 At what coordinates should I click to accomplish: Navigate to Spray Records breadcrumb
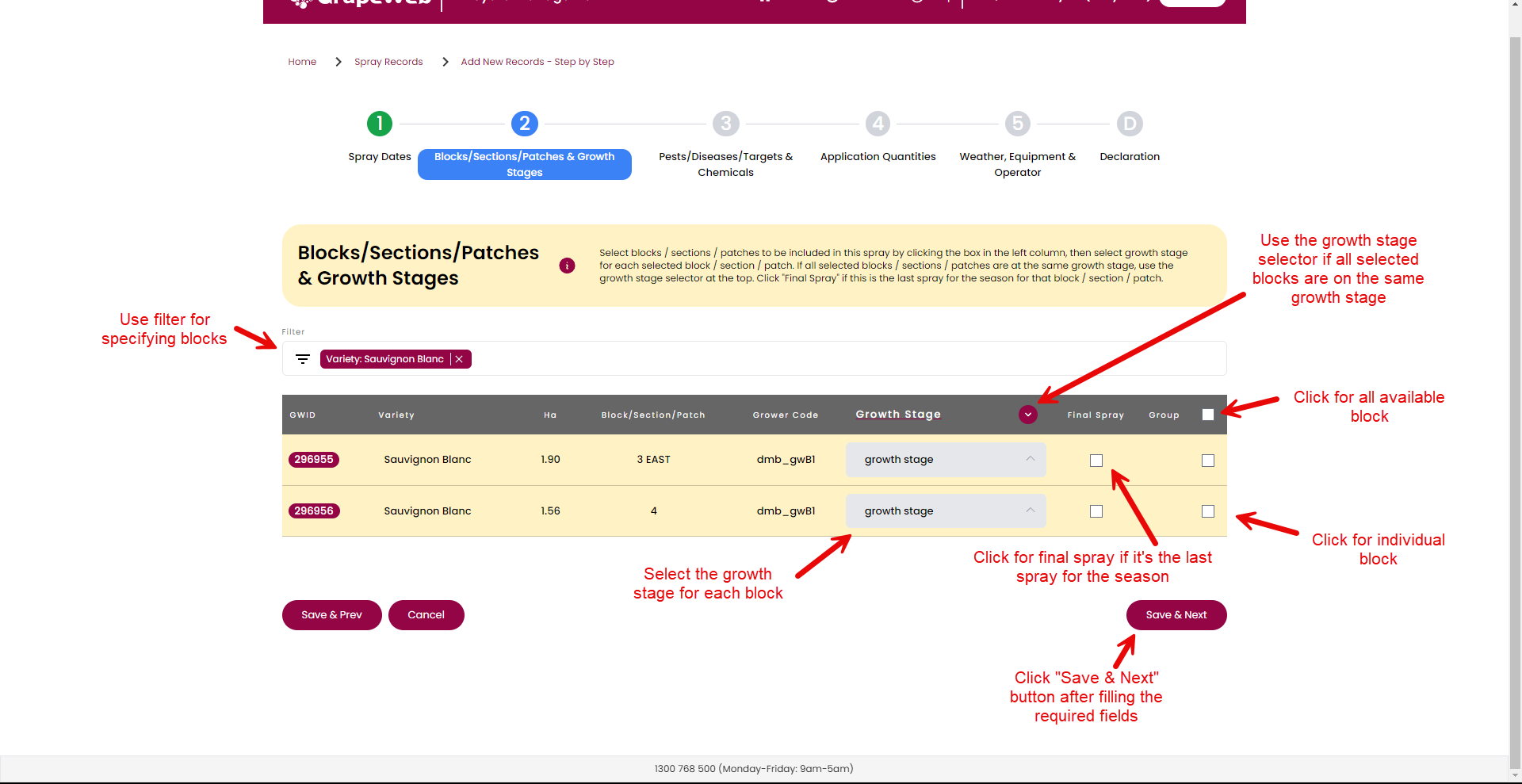[x=388, y=61]
